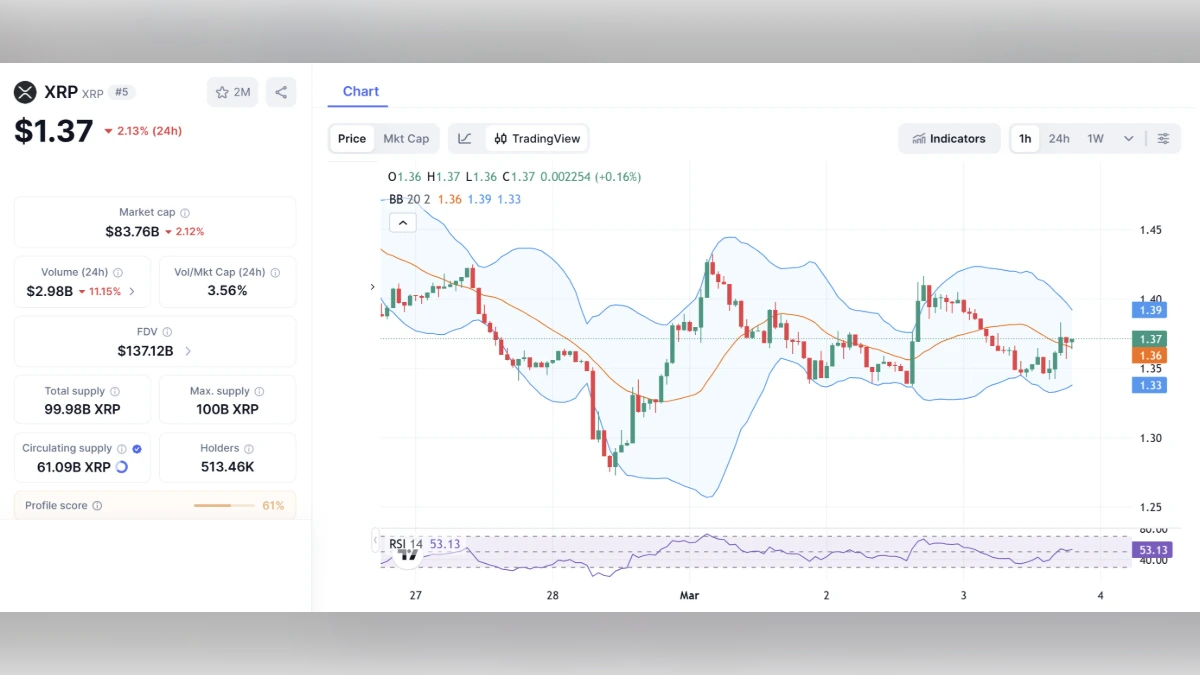The width and height of the screenshot is (1200, 675).
Task: Add XRP to watchlist via star icon
Action: (x=222, y=91)
